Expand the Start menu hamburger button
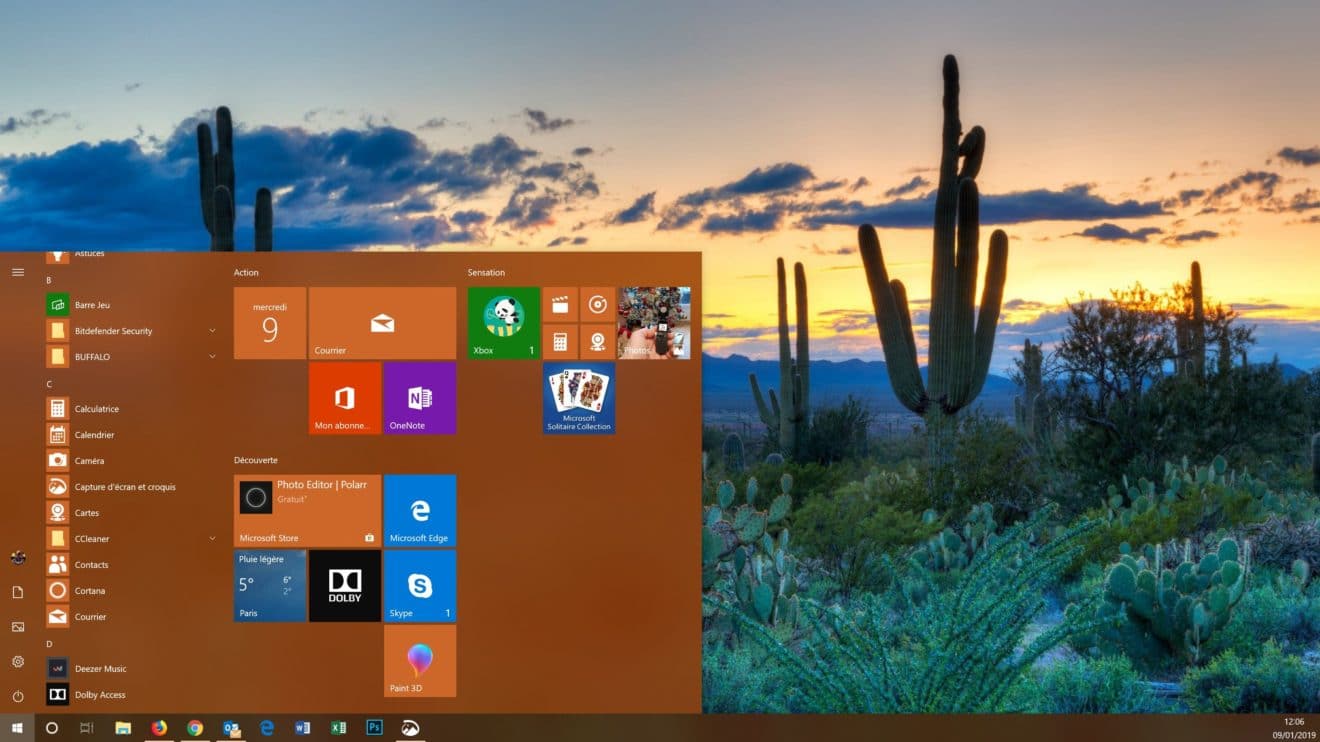This screenshot has height=742, width=1320. (x=18, y=272)
